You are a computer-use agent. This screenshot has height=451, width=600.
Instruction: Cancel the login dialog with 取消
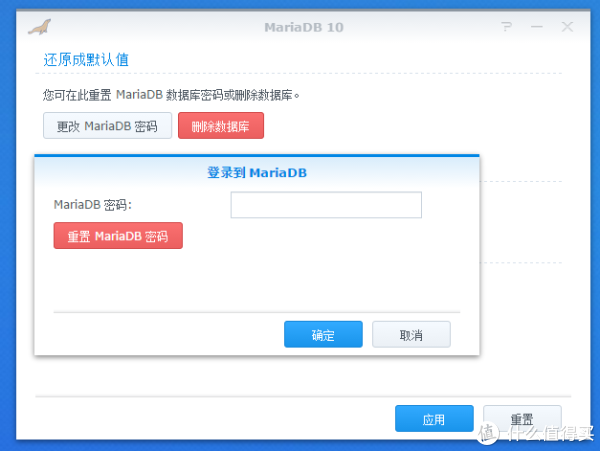(x=411, y=334)
